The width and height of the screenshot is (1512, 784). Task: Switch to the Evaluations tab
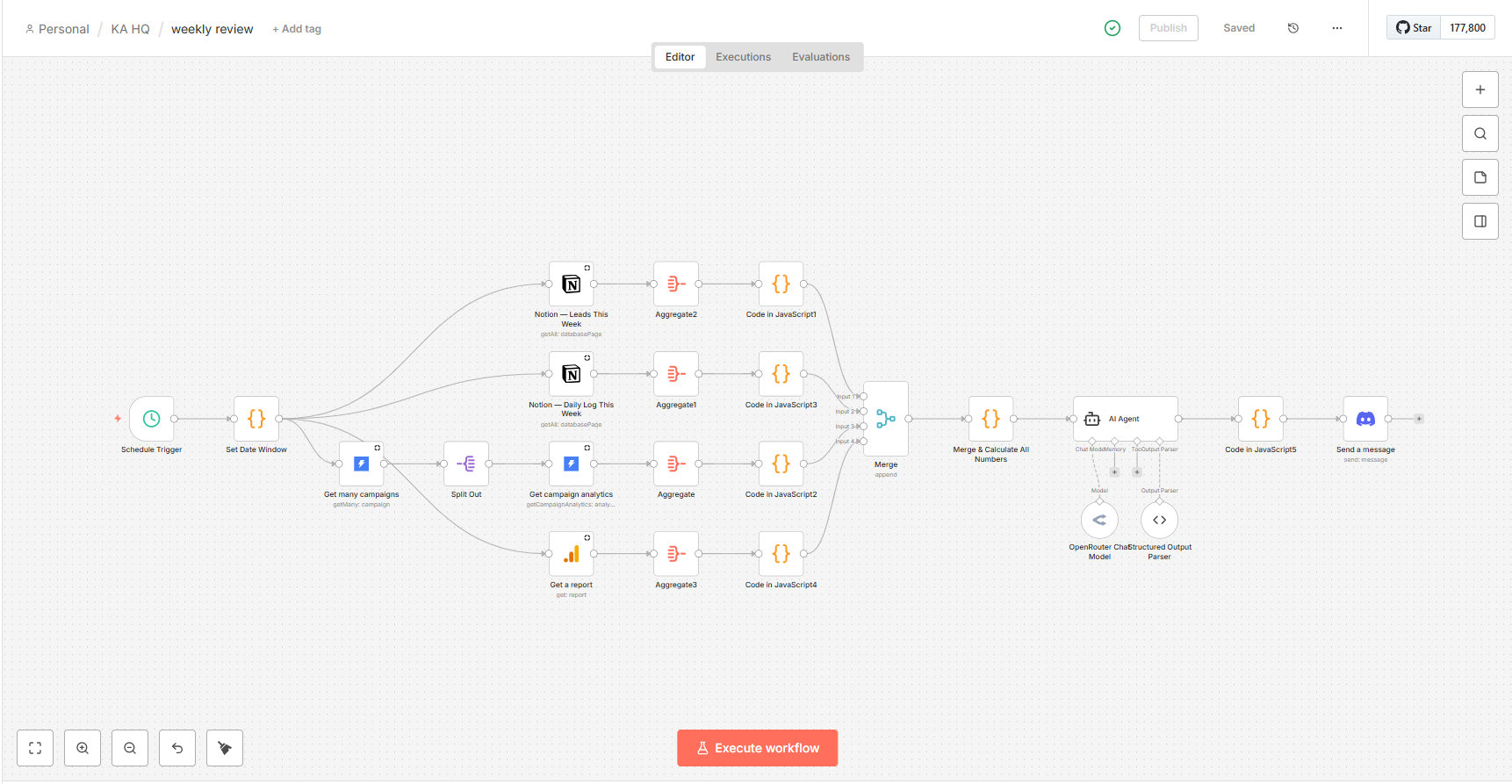(820, 57)
